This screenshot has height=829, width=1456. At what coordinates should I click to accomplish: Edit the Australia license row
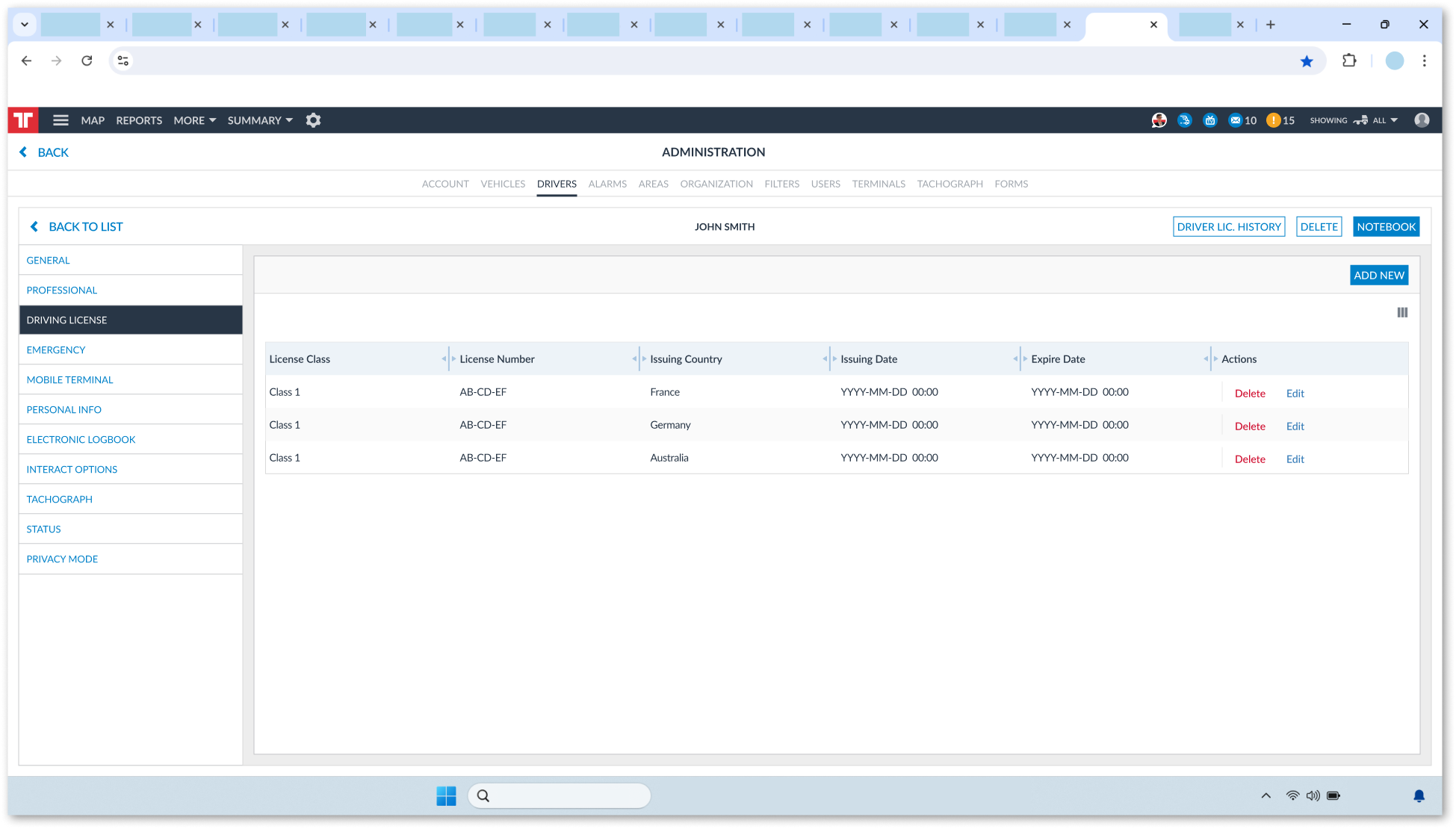(1295, 459)
